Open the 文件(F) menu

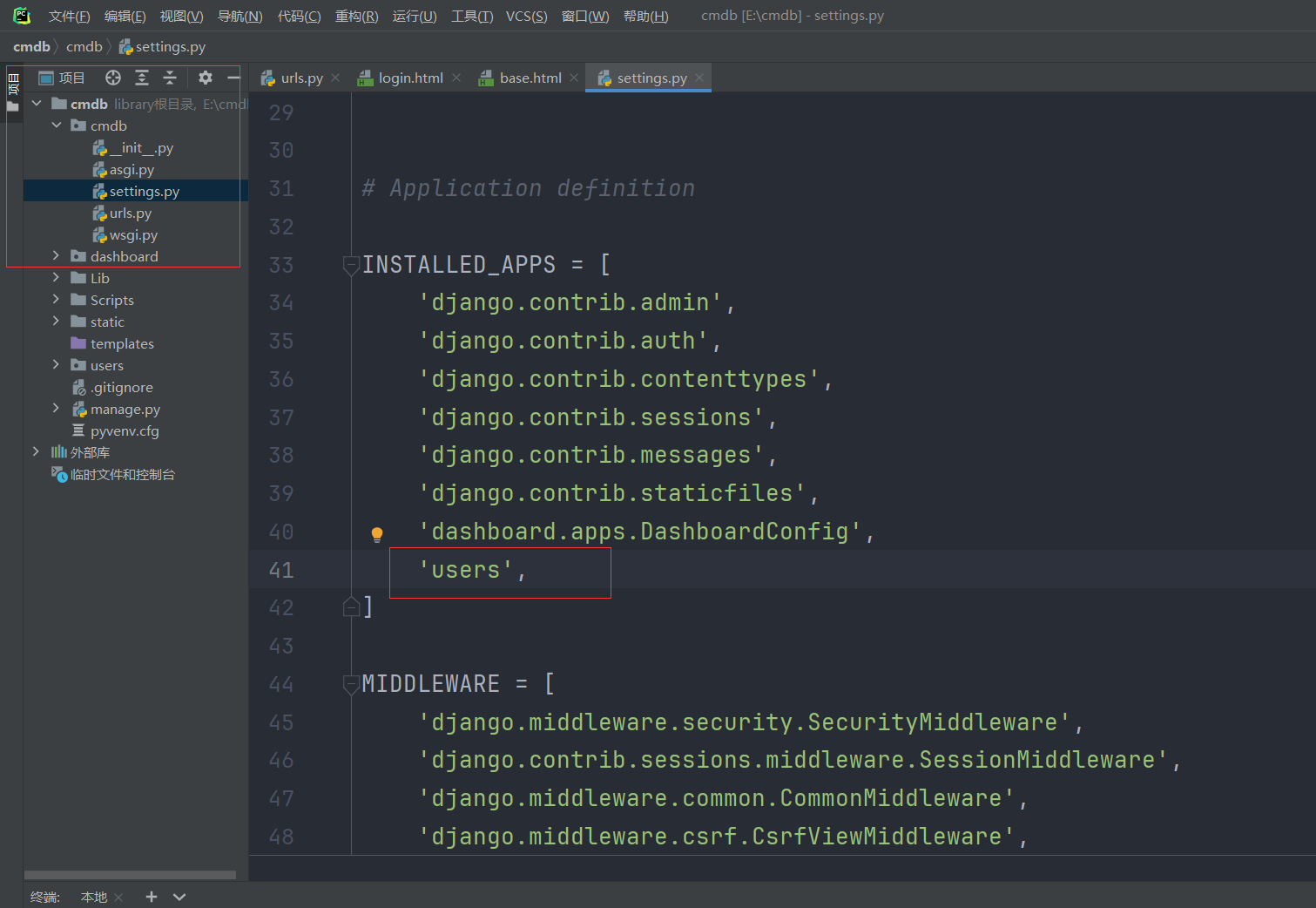70,17
